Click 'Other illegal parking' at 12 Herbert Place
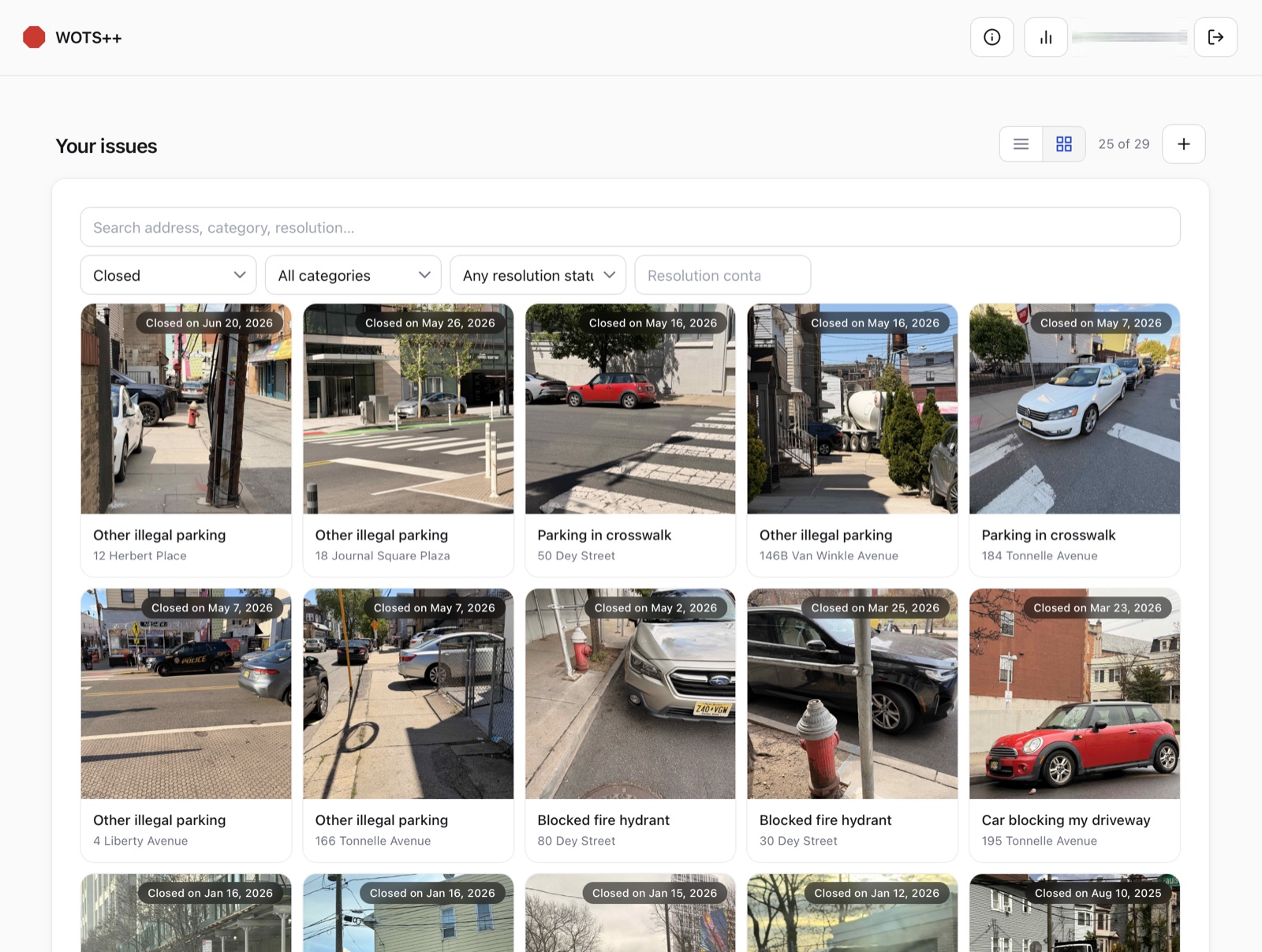This screenshot has height=952, width=1262. tap(159, 535)
